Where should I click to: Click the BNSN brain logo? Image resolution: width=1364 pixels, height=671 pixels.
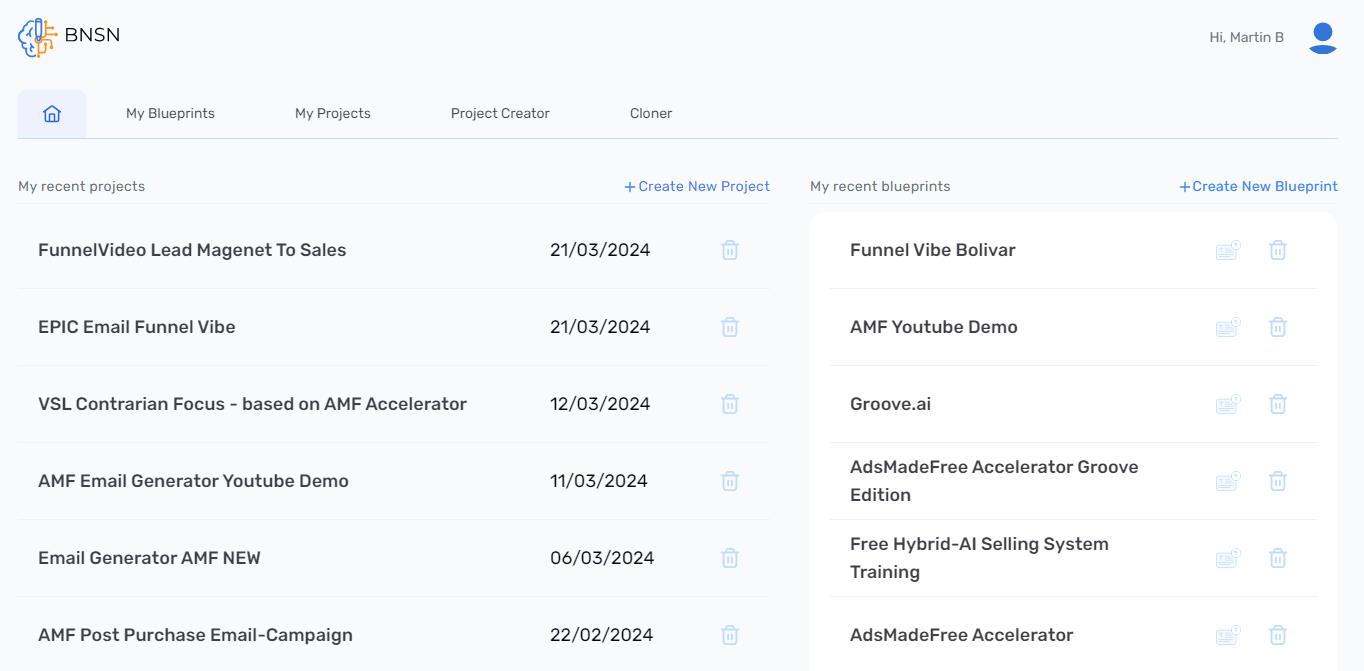38,36
